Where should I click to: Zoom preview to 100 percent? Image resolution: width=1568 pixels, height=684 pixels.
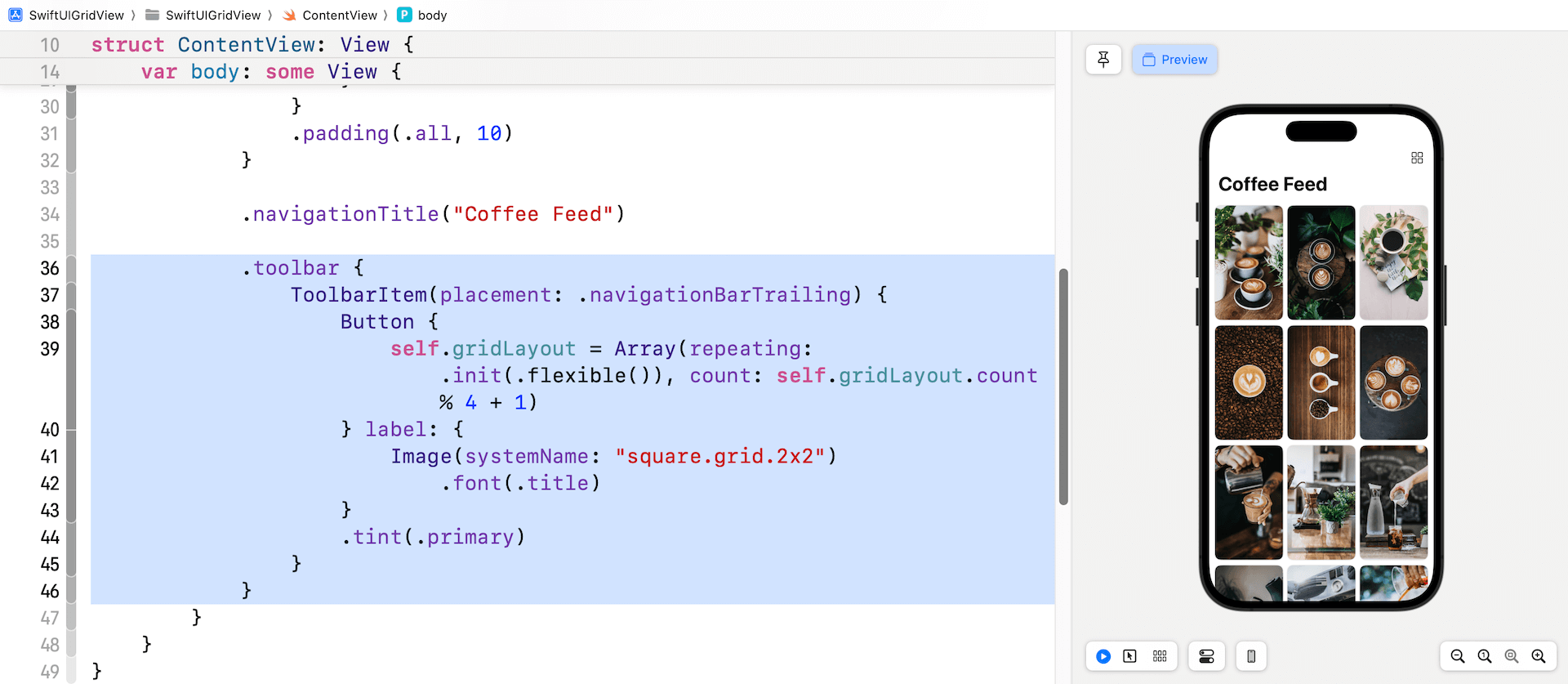(x=1485, y=656)
